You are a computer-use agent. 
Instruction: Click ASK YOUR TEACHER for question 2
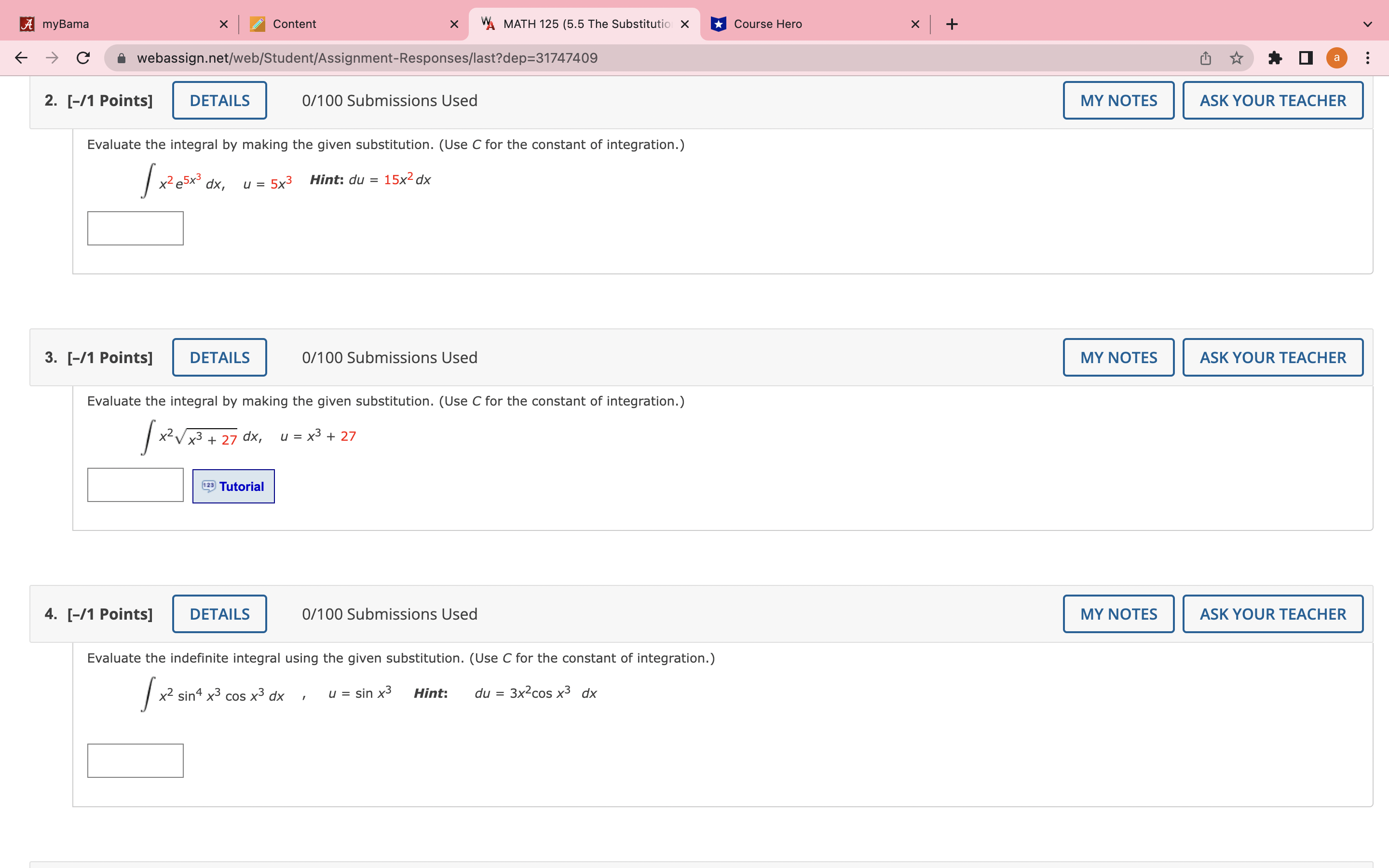pos(1272,100)
